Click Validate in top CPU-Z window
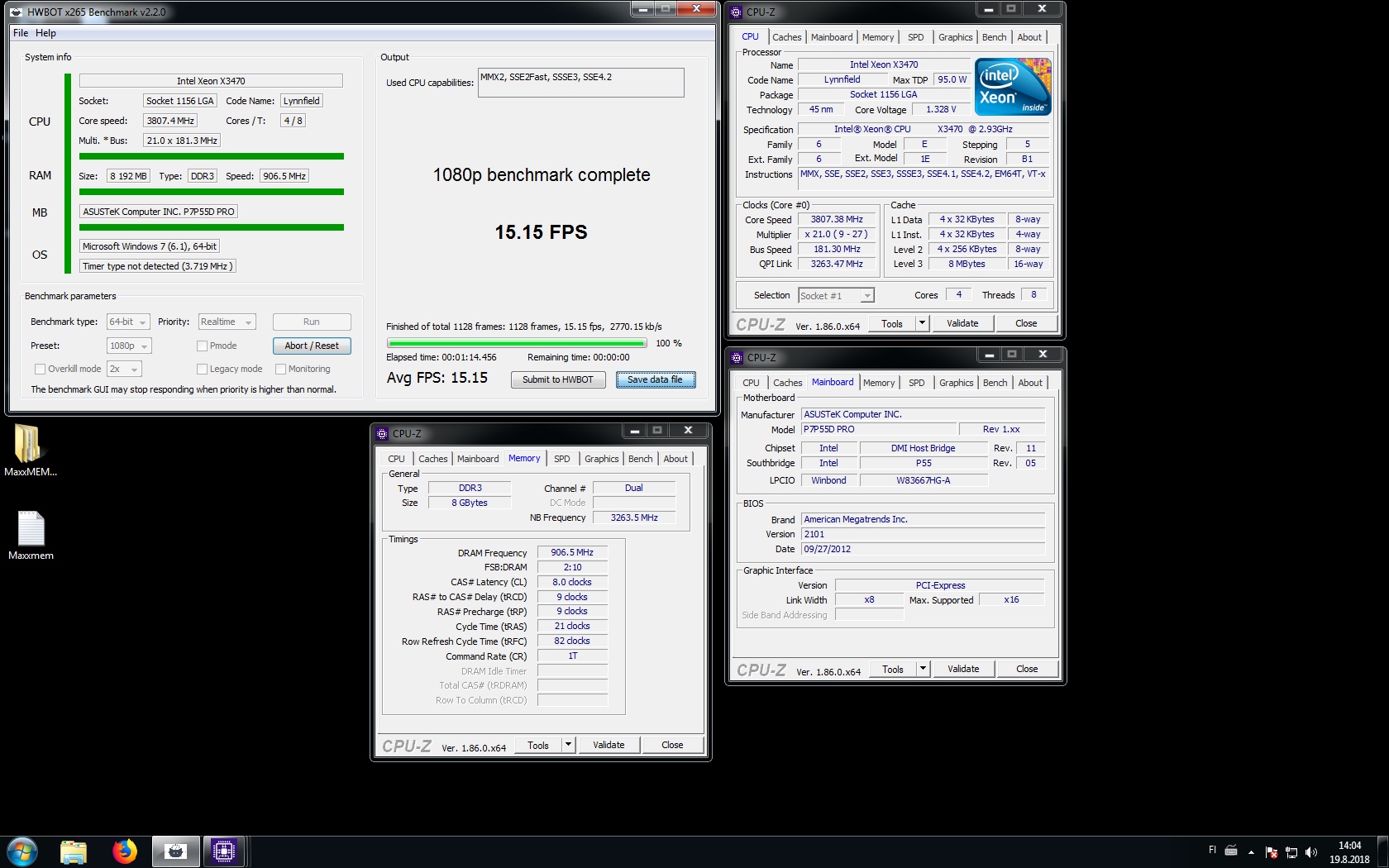Viewport: 1389px width, 868px height. click(962, 323)
